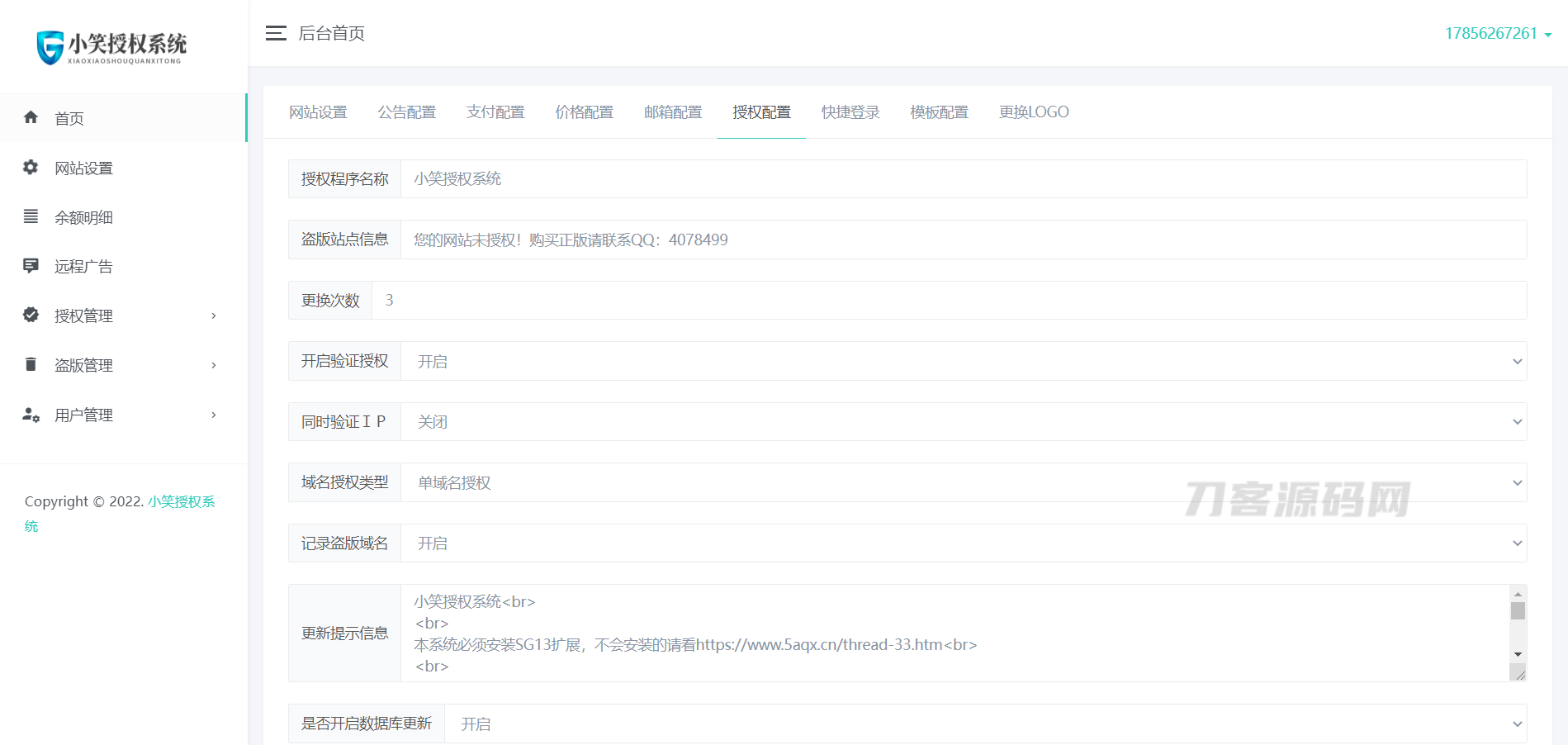Click the user-gear icon for 用户管理
Viewport: 1568px width, 745px height.
tap(31, 415)
